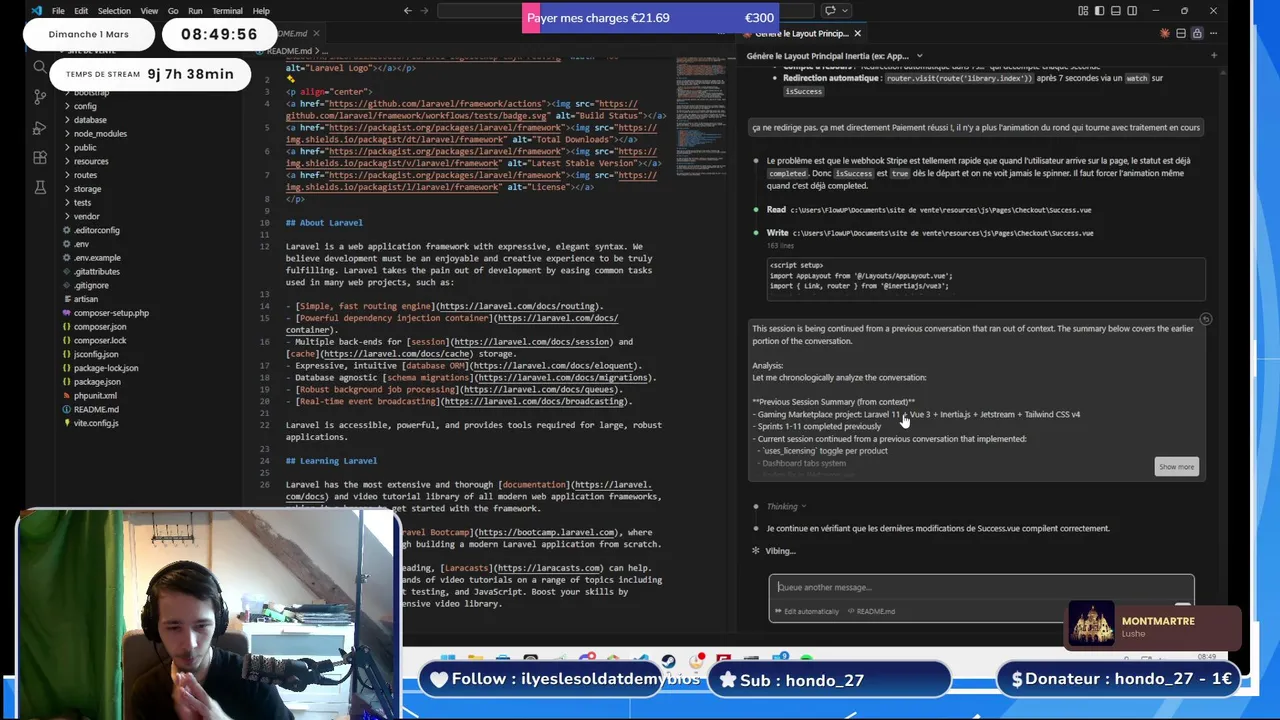
Task: Go back with the navigation arrow
Action: [407, 11]
